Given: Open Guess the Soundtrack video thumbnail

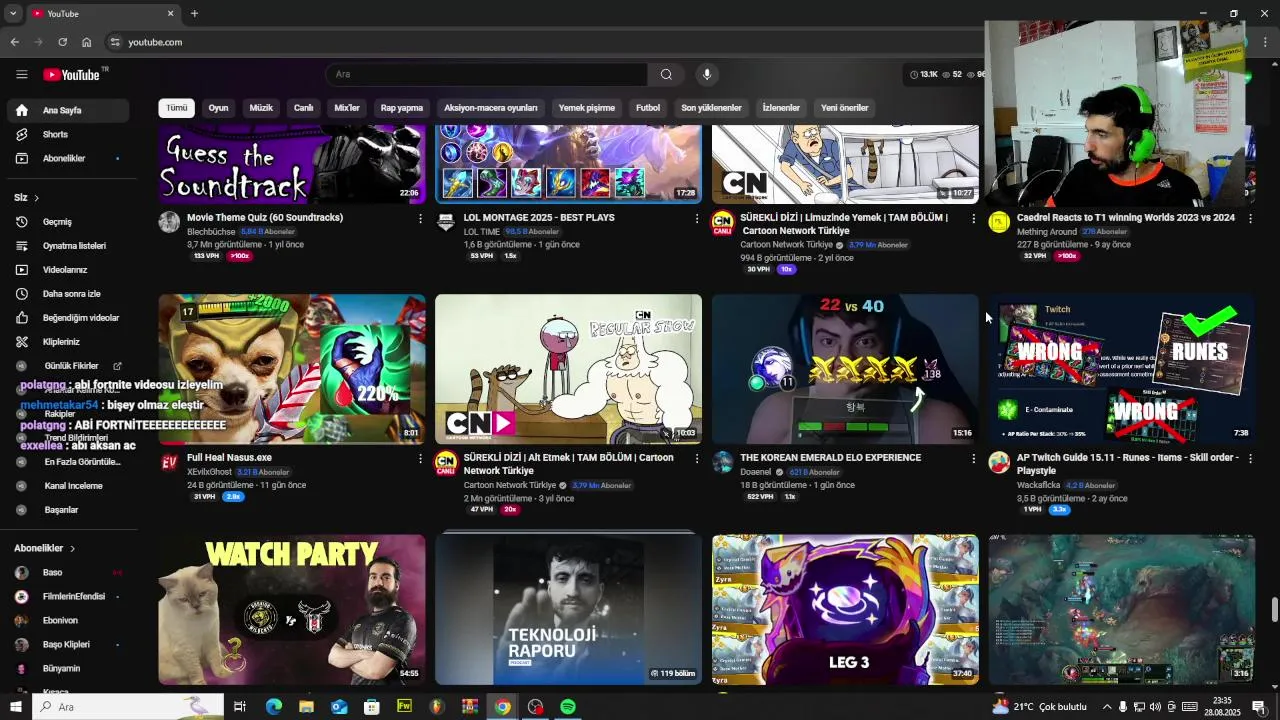Looking at the screenshot, I should (292, 164).
